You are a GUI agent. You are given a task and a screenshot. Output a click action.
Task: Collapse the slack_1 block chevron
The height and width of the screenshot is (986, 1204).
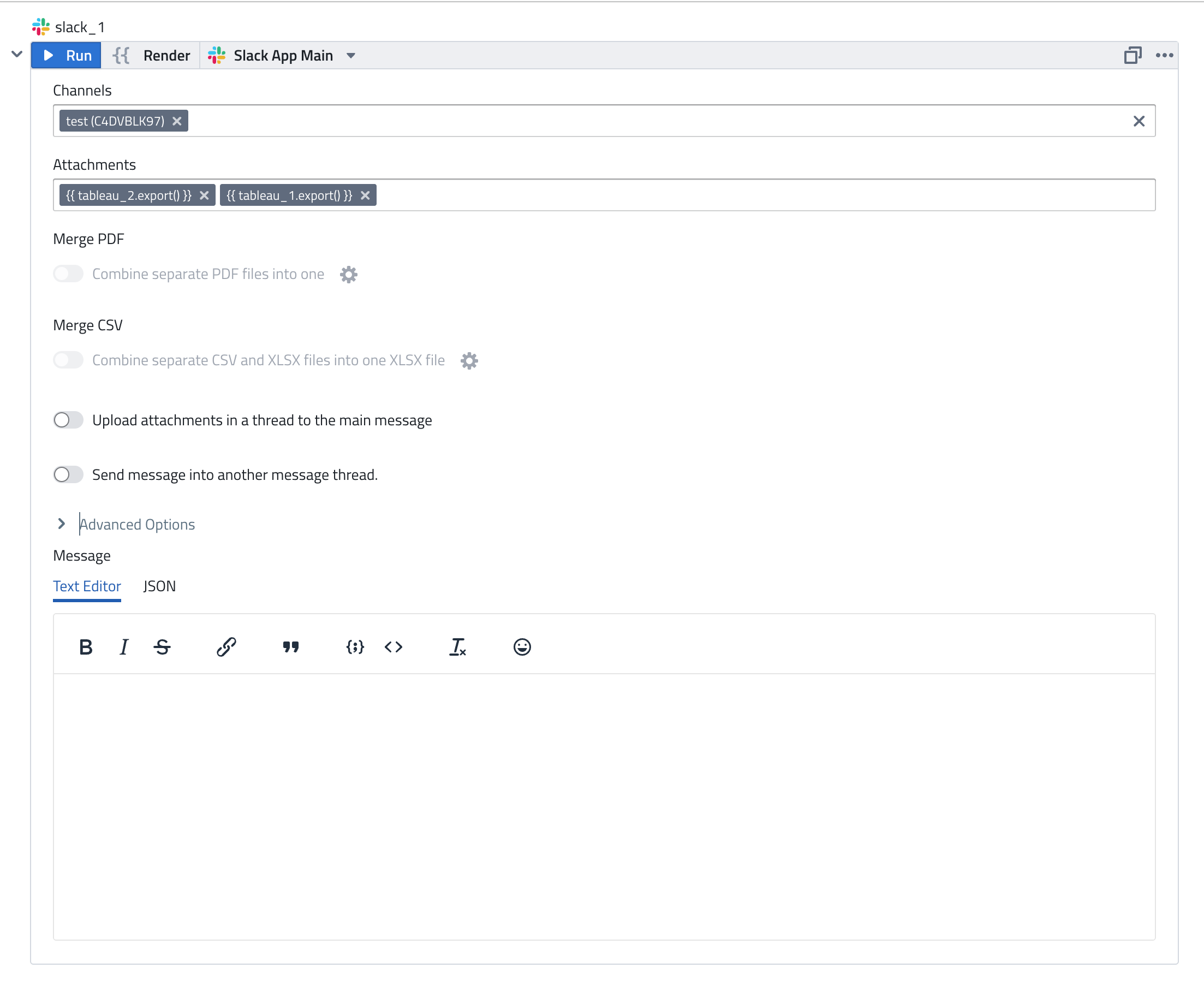(x=17, y=55)
